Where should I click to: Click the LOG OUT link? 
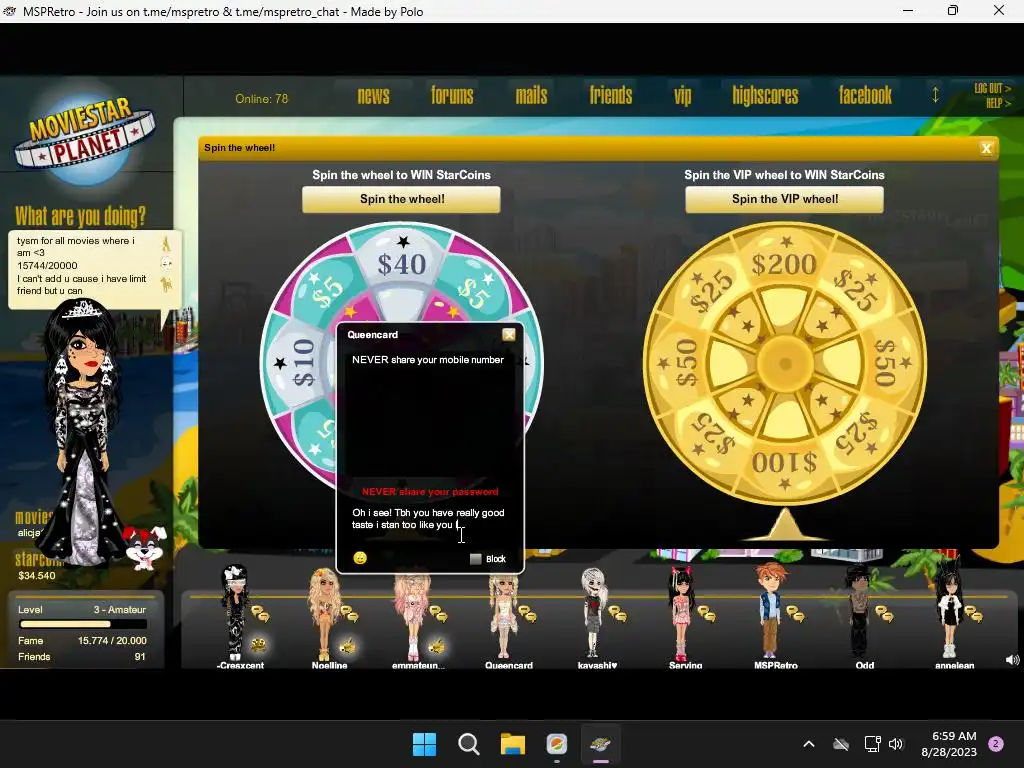(992, 88)
